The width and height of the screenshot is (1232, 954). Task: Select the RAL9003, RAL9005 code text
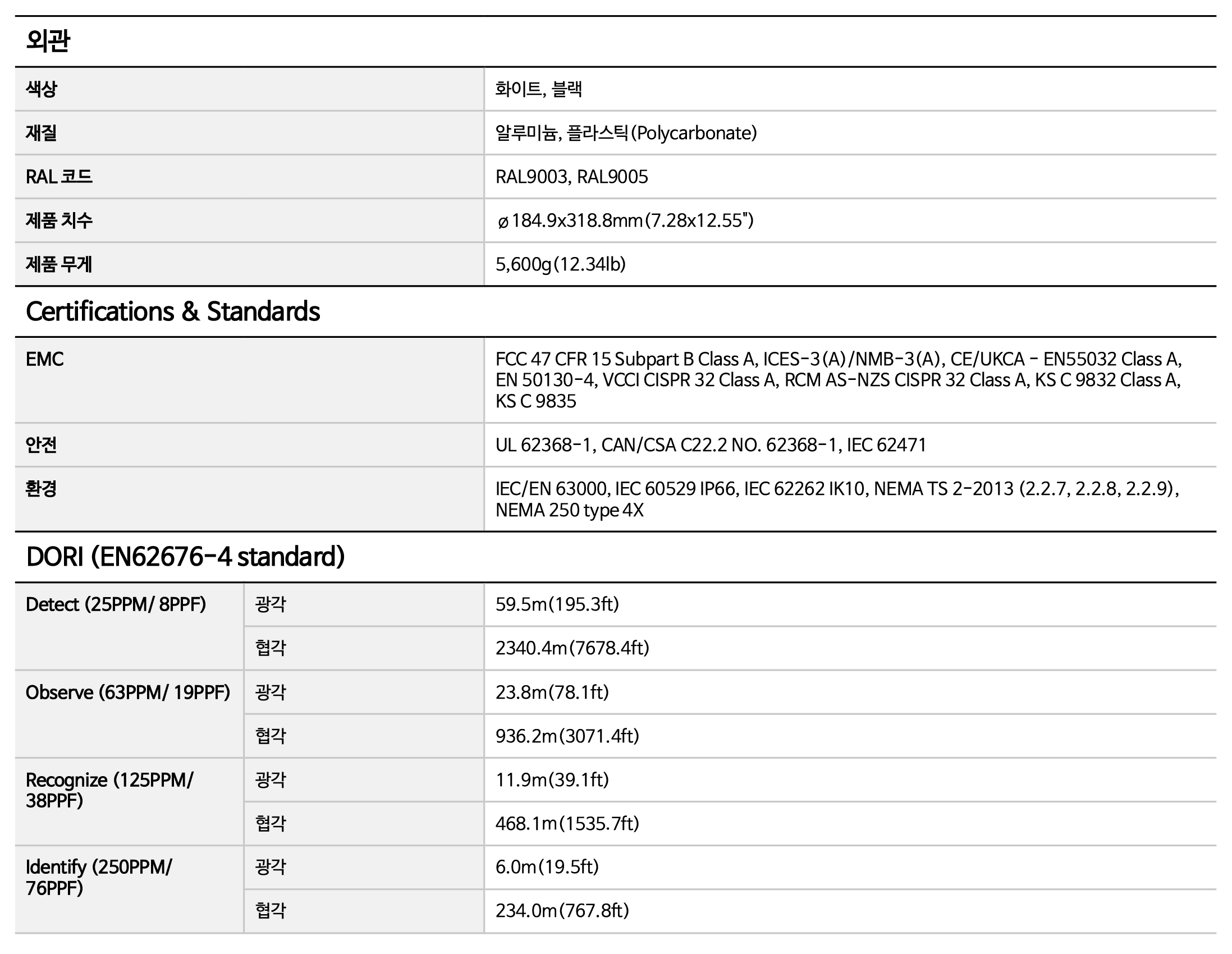571,177
